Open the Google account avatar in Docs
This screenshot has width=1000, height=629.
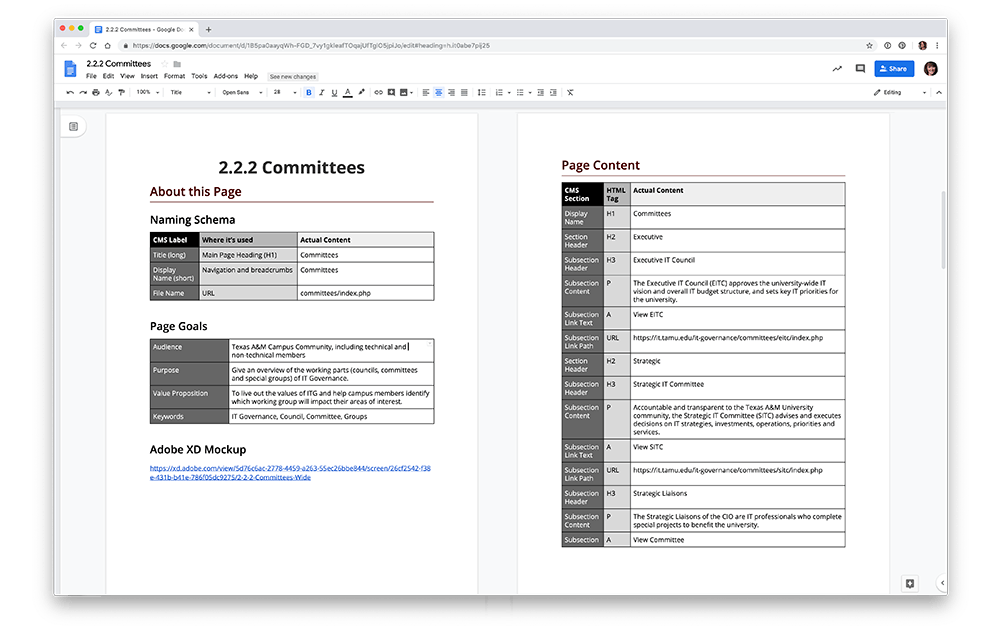pyautogui.click(x=930, y=68)
